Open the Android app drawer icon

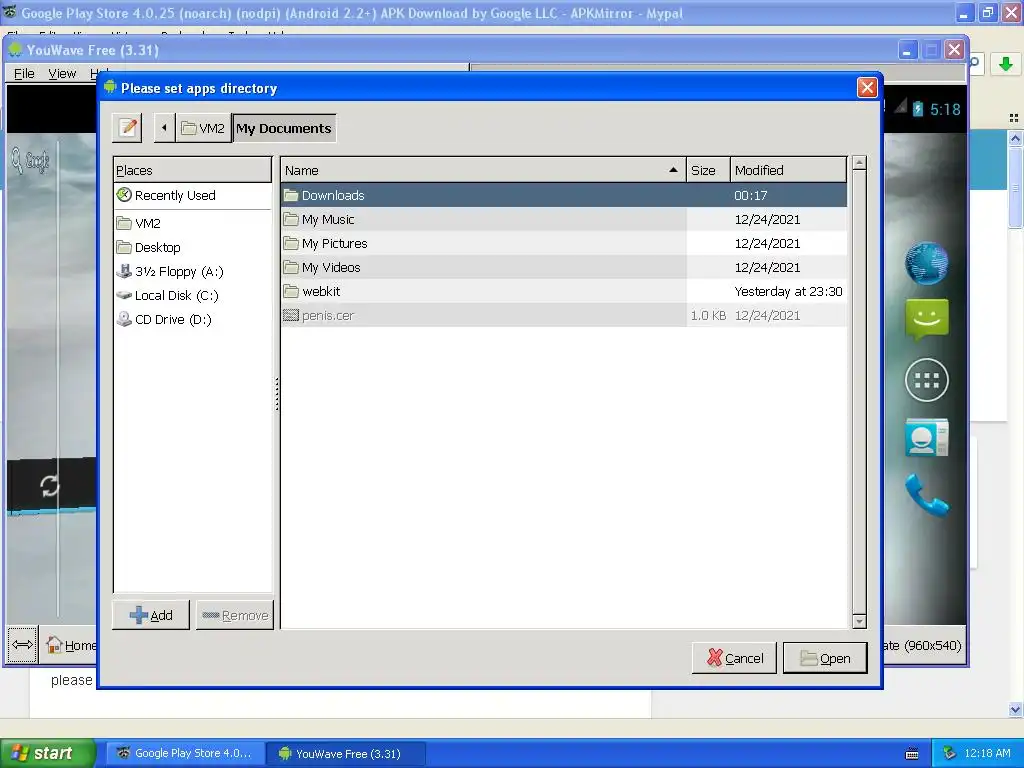tap(927, 380)
